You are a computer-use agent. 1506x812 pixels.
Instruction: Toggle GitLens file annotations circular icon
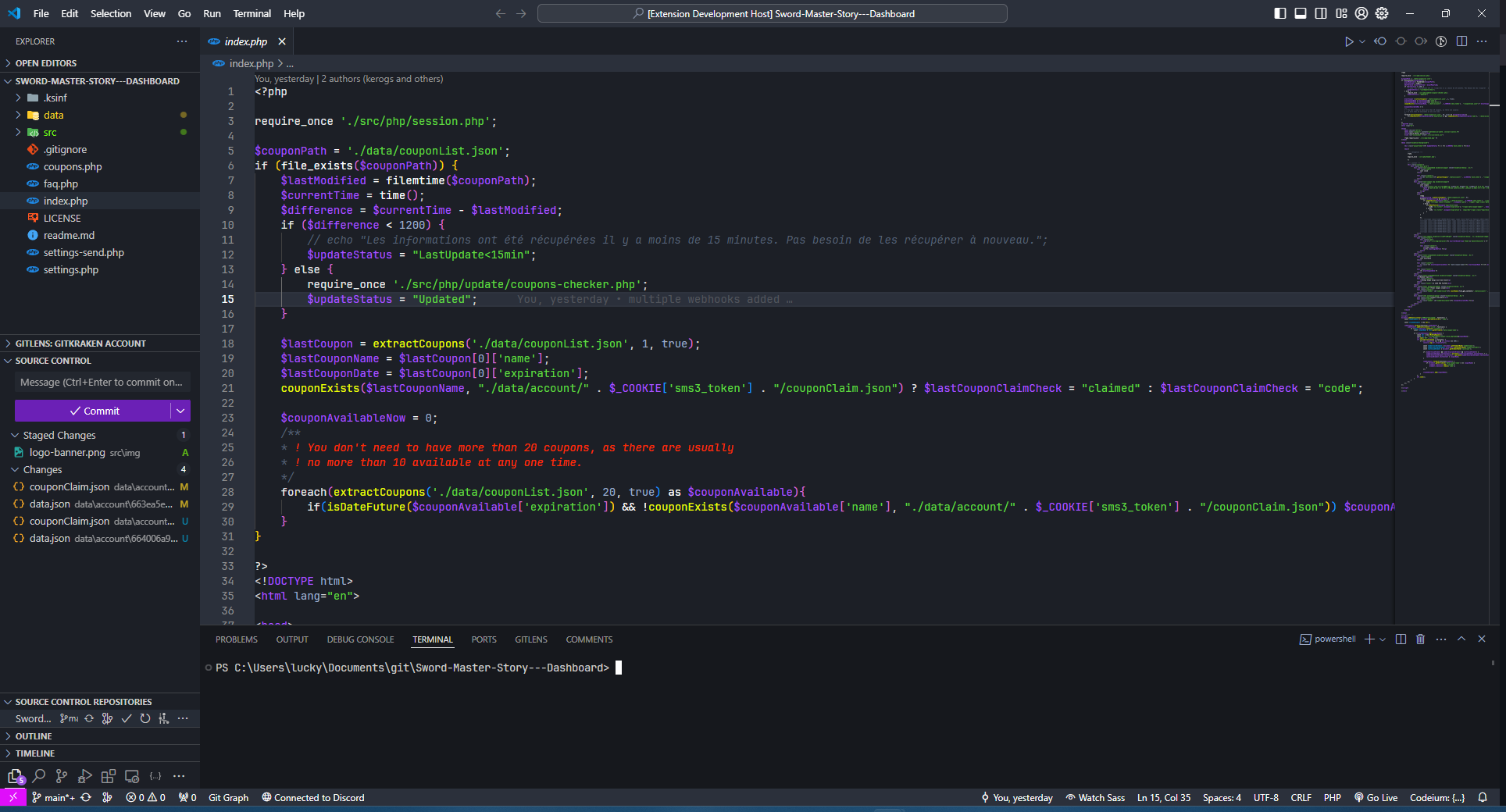pos(1441,41)
